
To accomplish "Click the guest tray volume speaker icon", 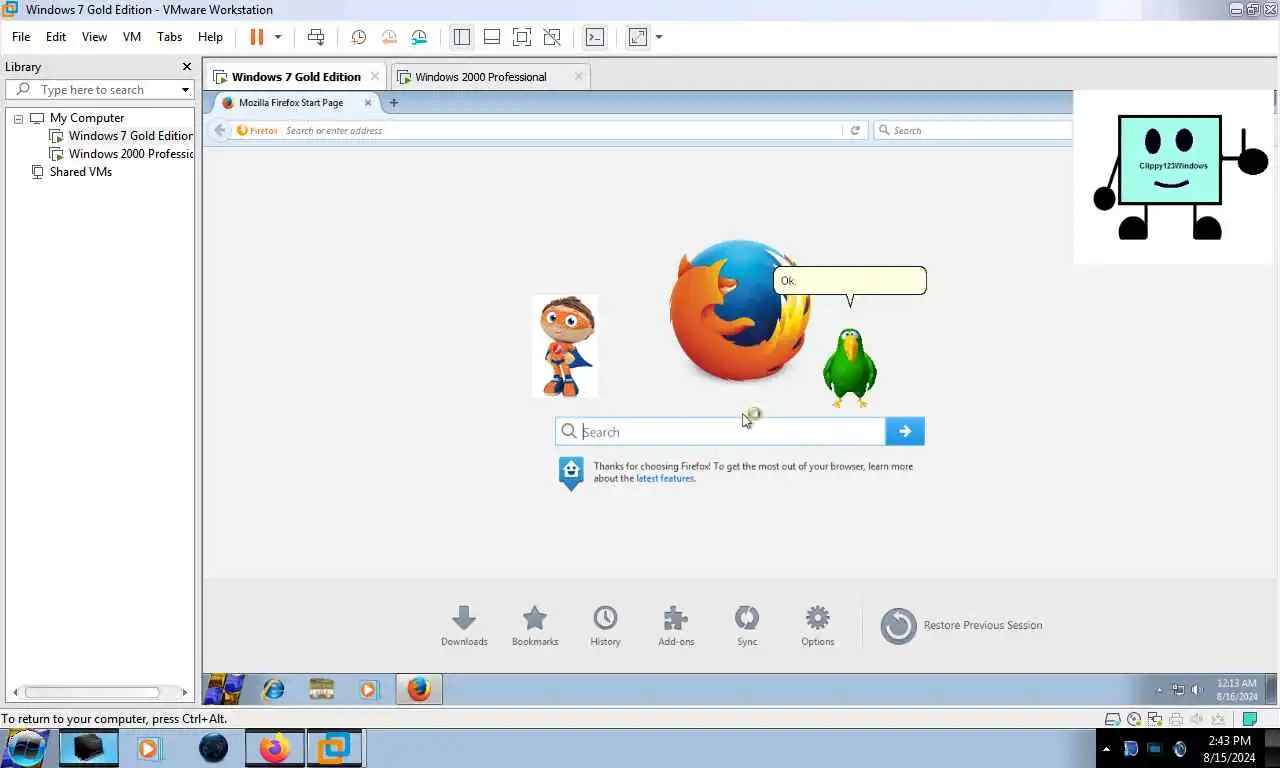I will (1197, 689).
